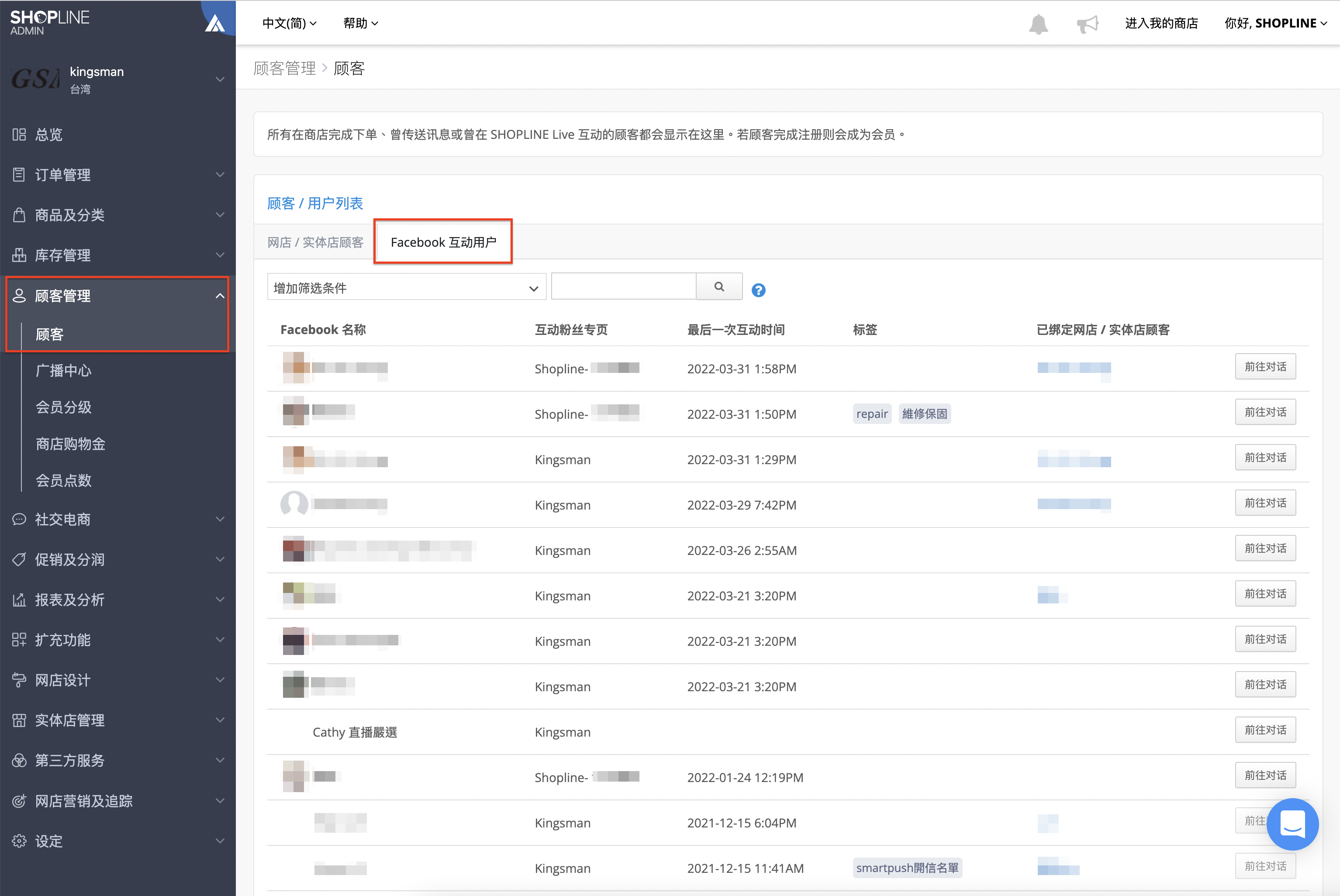Open the notification bell icon

tap(1038, 24)
